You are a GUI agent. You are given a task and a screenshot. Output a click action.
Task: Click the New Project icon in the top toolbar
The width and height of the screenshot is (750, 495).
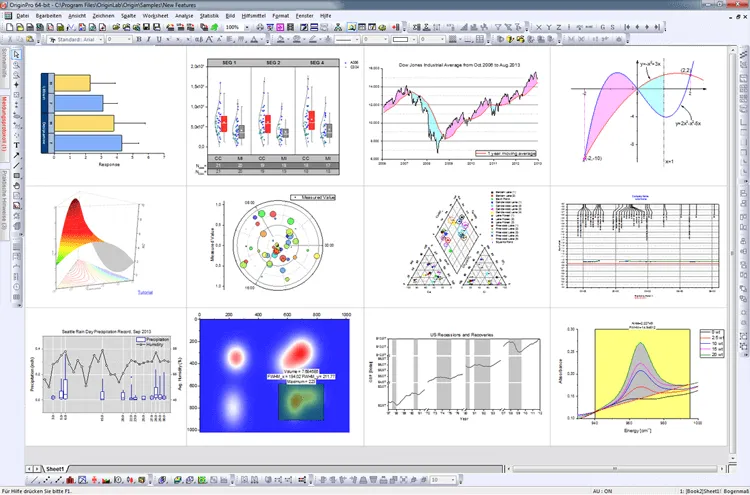point(9,27)
